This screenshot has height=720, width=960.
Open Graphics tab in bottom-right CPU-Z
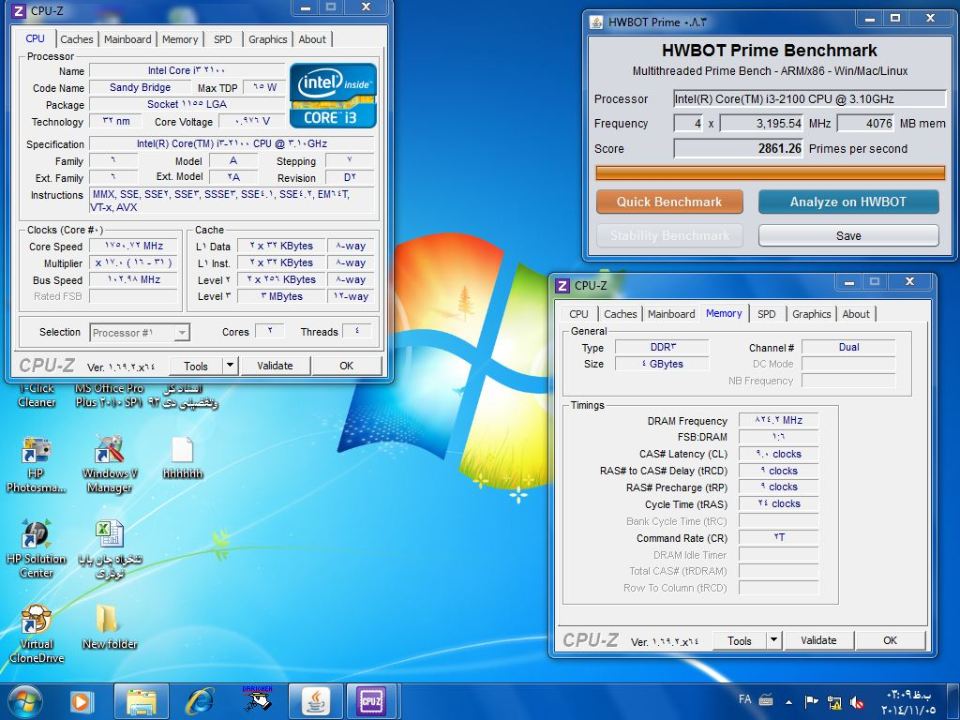pos(811,314)
